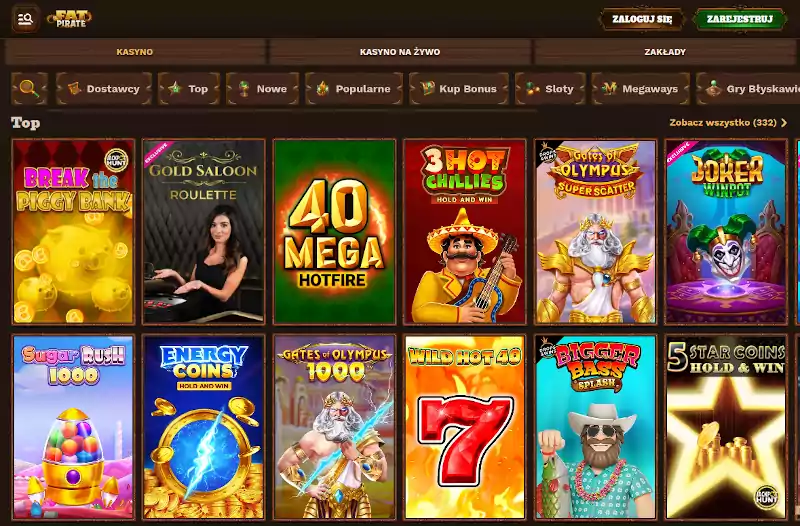This screenshot has width=800, height=526.
Task: Open the magnifying glass search filter
Action: pos(30,89)
